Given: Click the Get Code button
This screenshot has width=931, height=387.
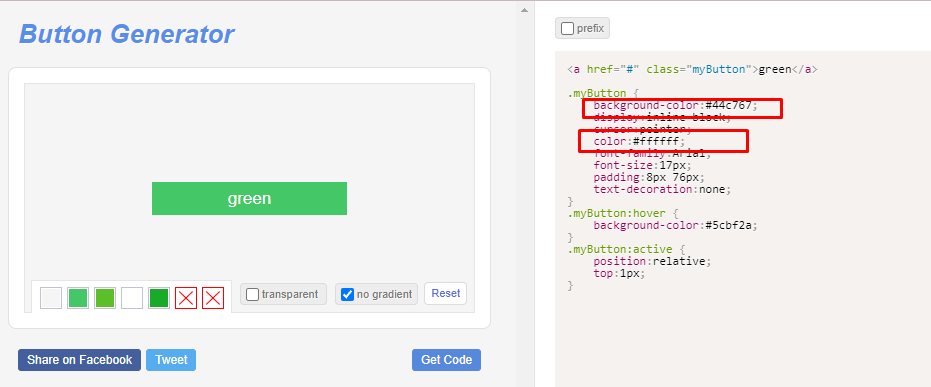Looking at the screenshot, I should click(x=446, y=360).
